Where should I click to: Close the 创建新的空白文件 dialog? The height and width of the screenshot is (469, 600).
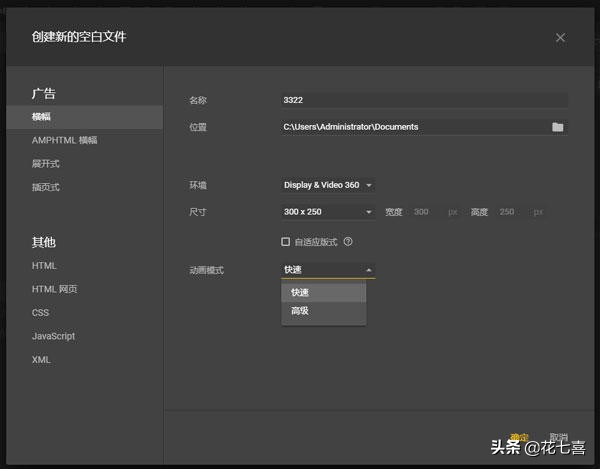point(560,38)
